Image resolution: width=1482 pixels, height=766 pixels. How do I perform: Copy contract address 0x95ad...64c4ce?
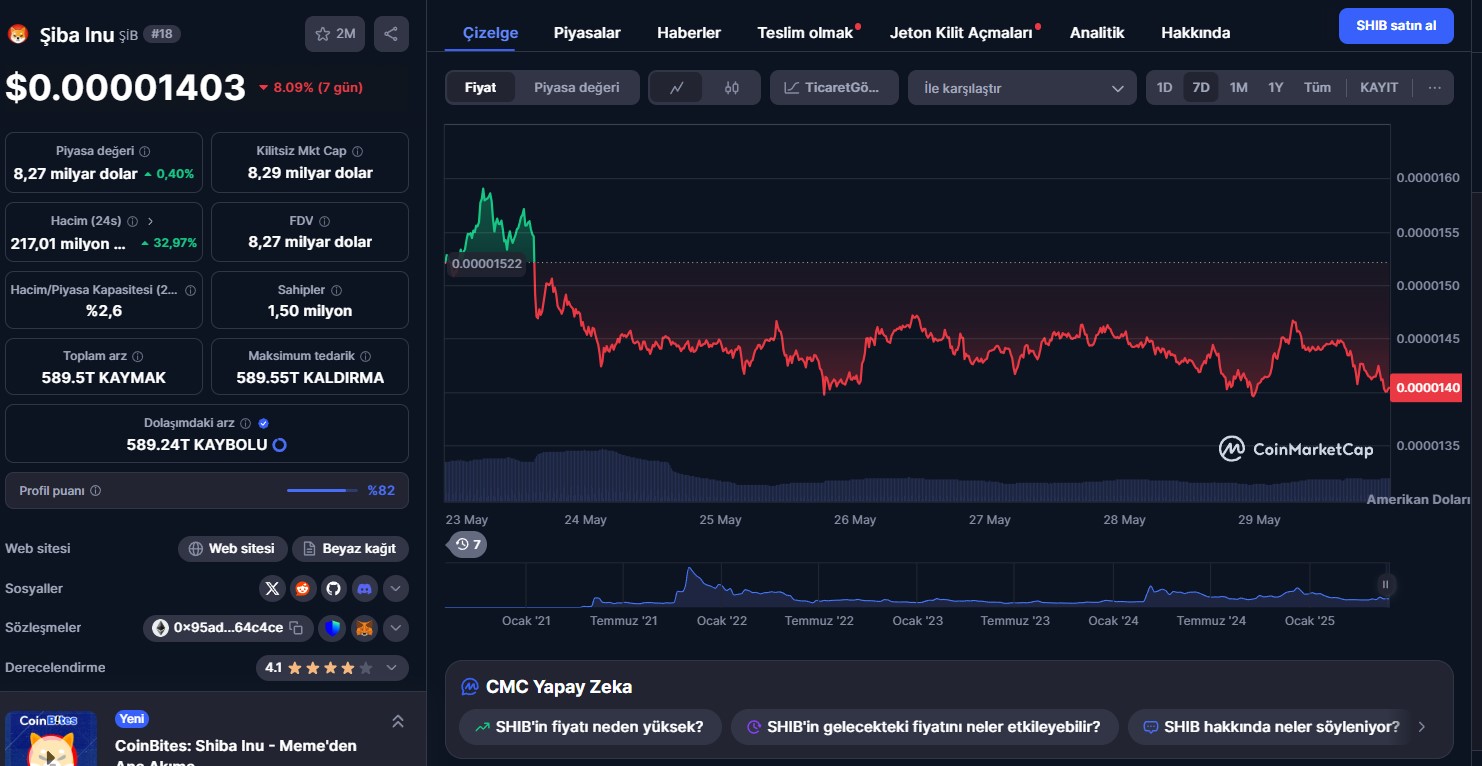296,628
